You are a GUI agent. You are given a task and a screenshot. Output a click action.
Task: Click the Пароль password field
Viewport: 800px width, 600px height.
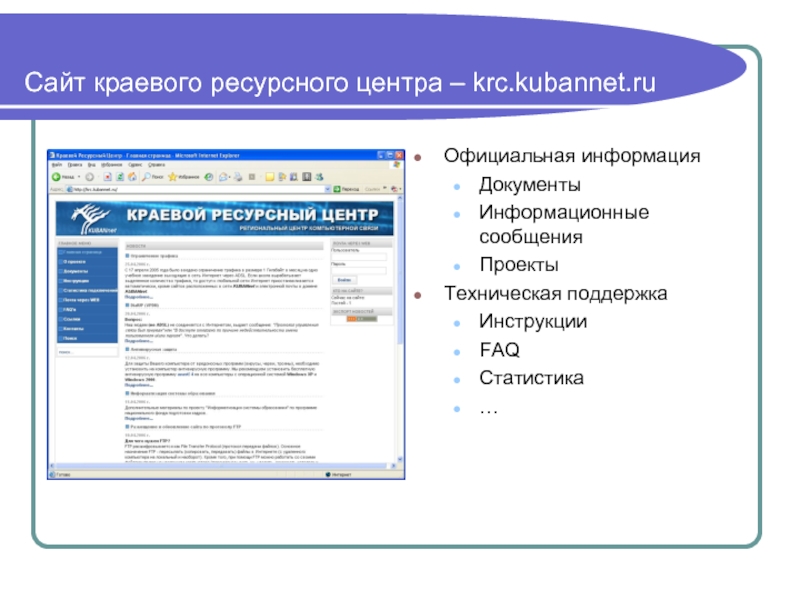click(x=359, y=271)
